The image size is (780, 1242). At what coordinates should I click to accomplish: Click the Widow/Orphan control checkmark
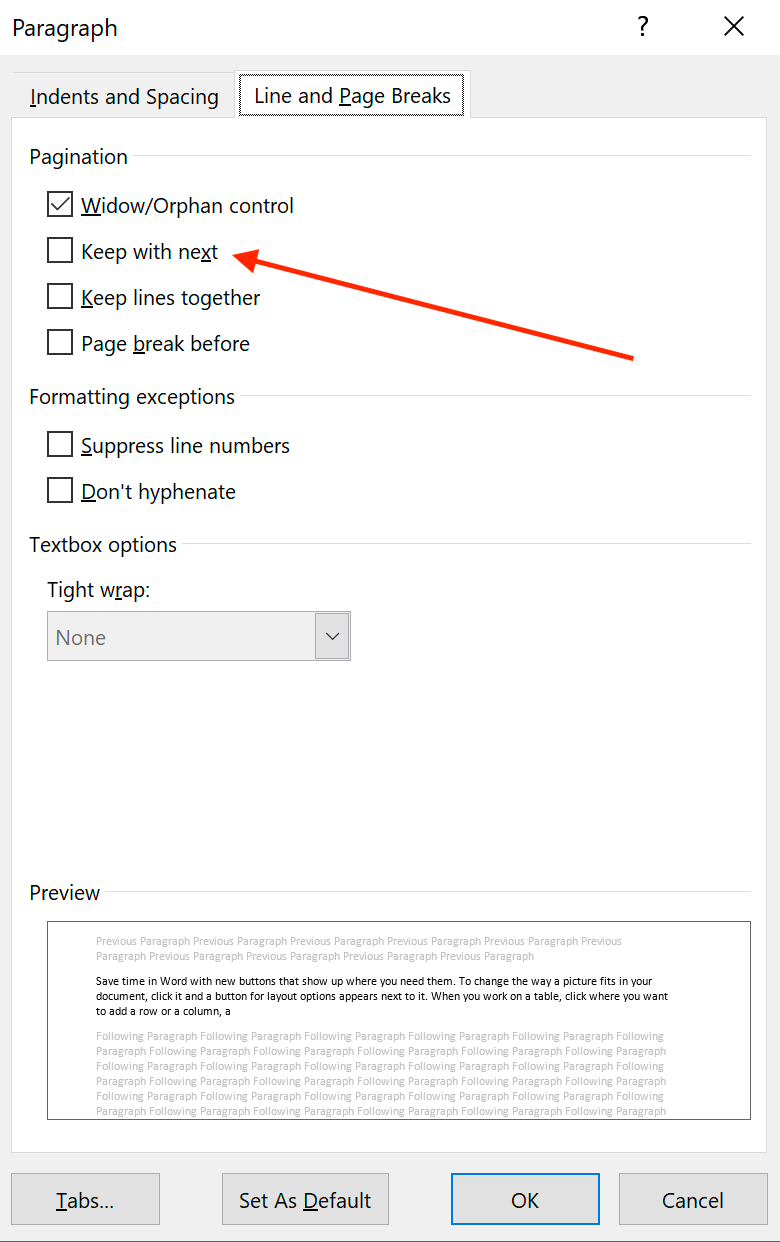point(60,204)
